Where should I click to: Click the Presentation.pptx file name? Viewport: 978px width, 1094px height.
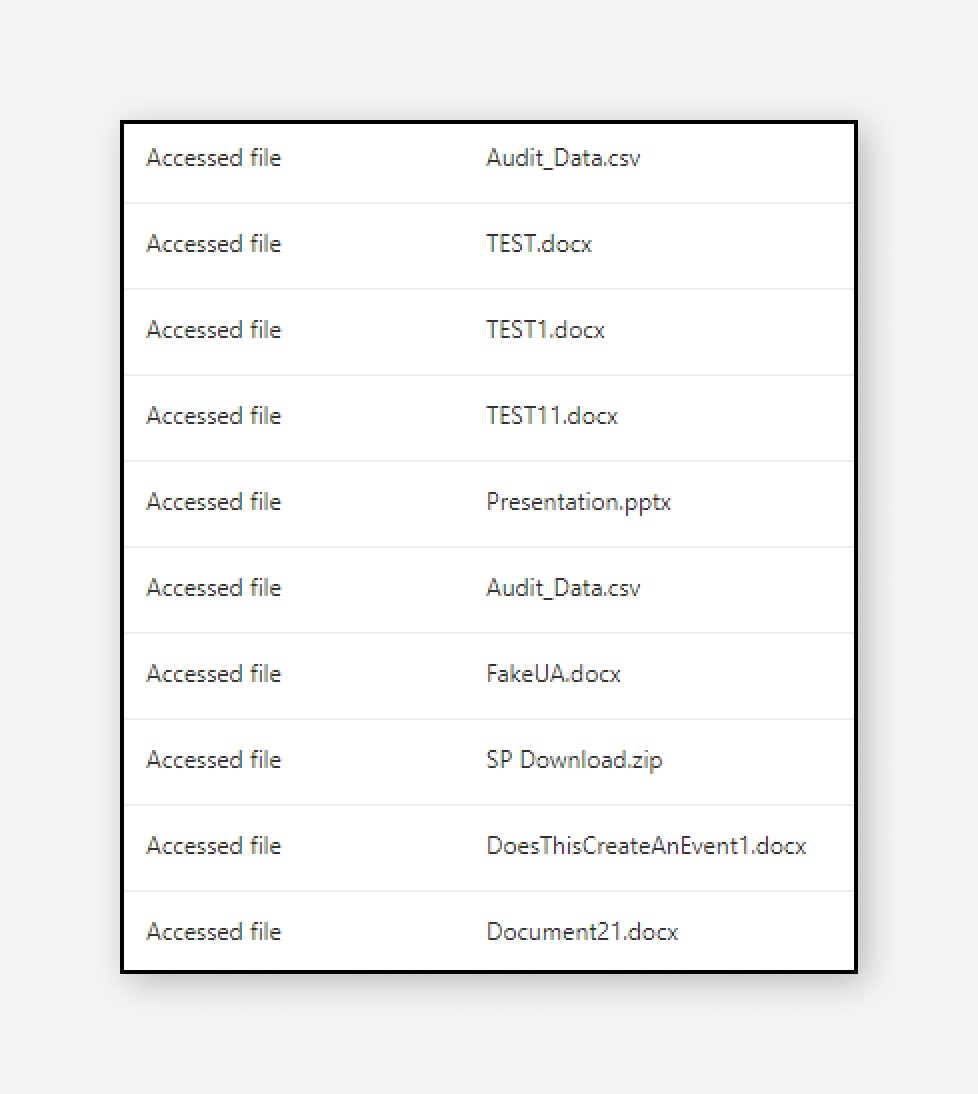578,502
